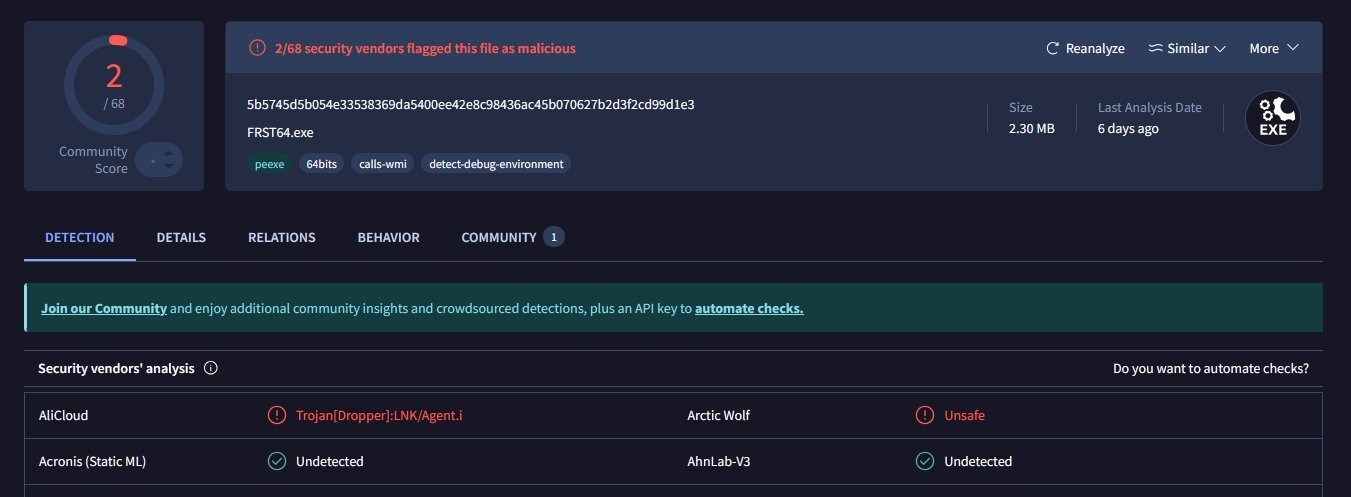View the BEHAVIOR tab

tap(389, 237)
